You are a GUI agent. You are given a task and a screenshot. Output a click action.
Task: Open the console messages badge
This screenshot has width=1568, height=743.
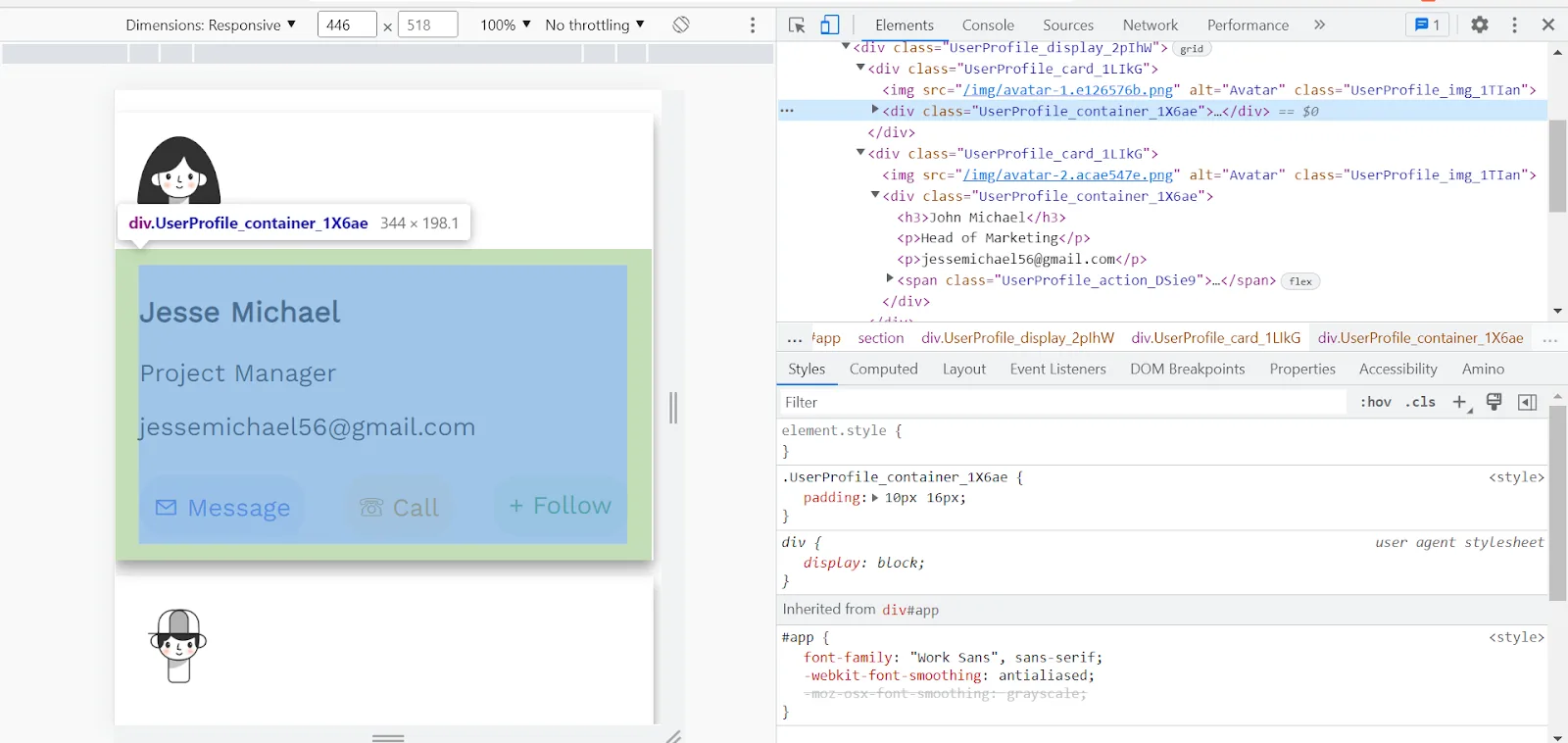1428,25
